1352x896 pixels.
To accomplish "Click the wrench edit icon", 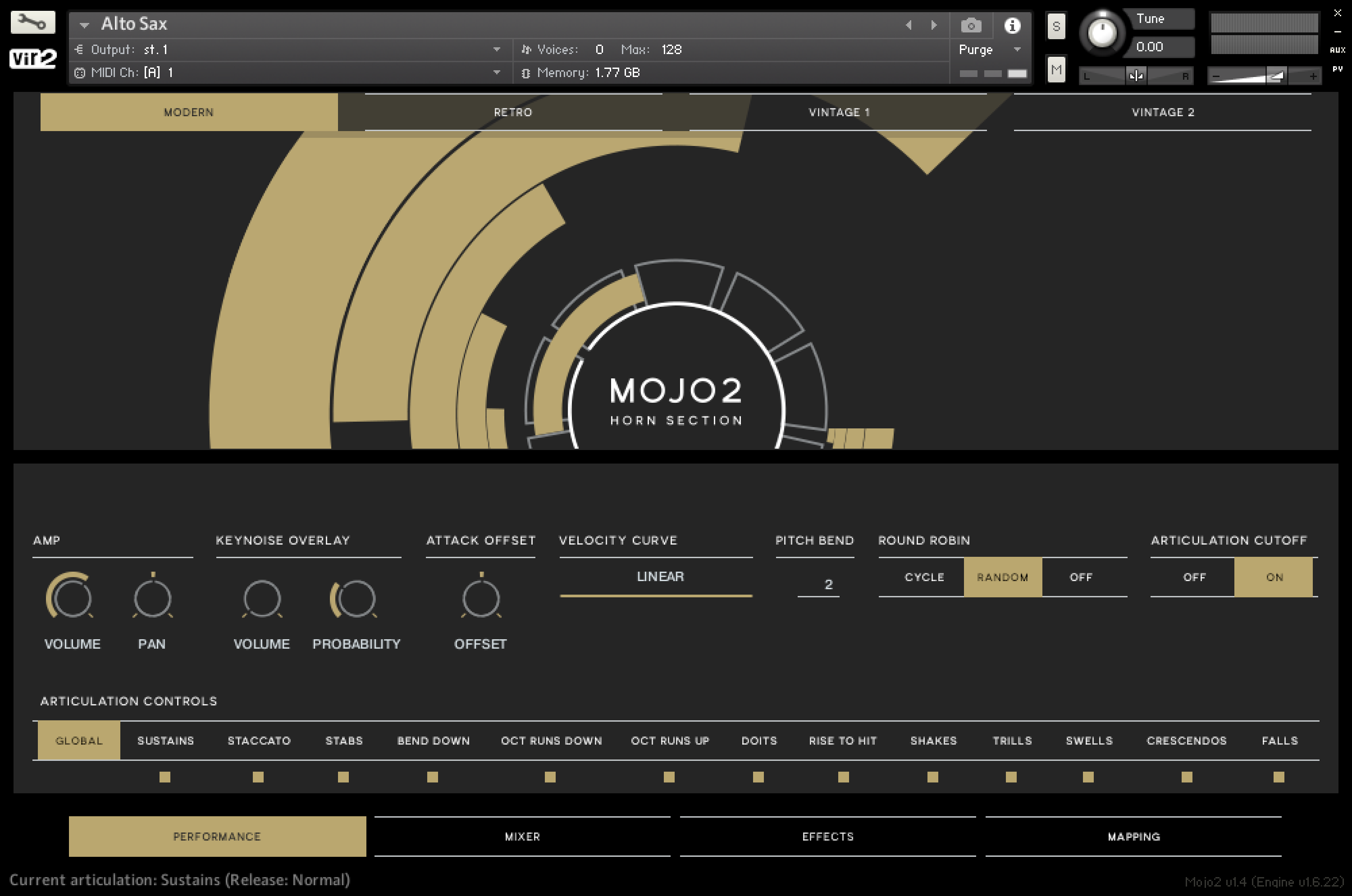I will click(x=32, y=23).
